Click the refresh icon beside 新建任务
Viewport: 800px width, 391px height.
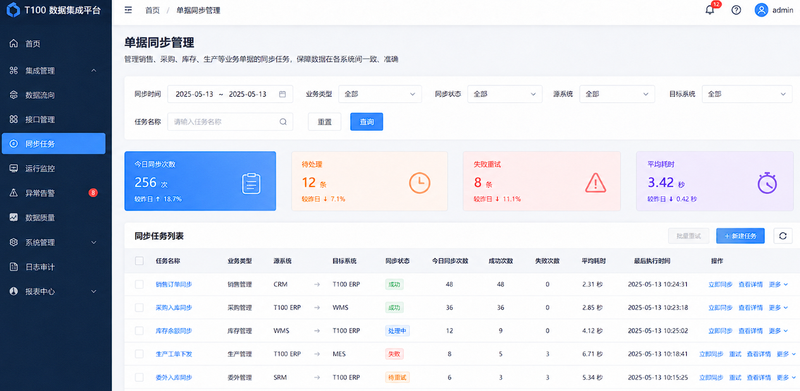[783, 236]
